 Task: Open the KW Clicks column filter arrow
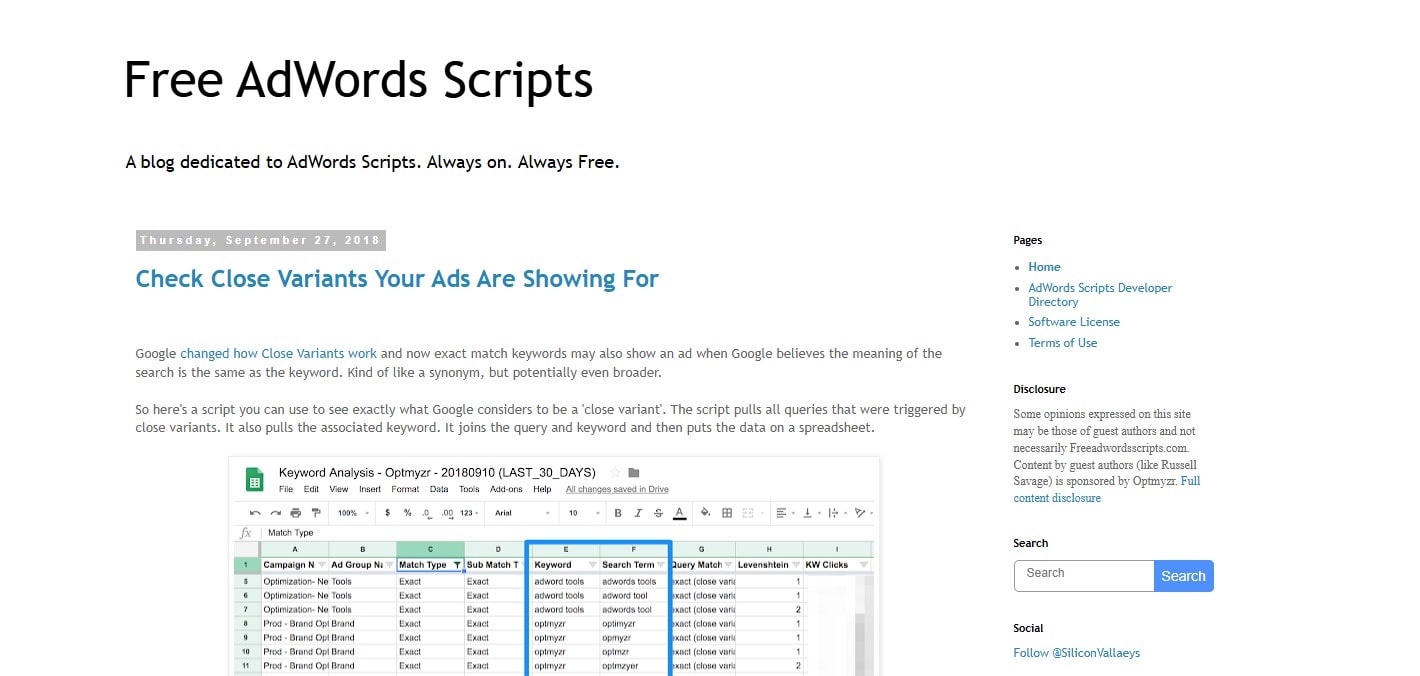click(x=864, y=565)
